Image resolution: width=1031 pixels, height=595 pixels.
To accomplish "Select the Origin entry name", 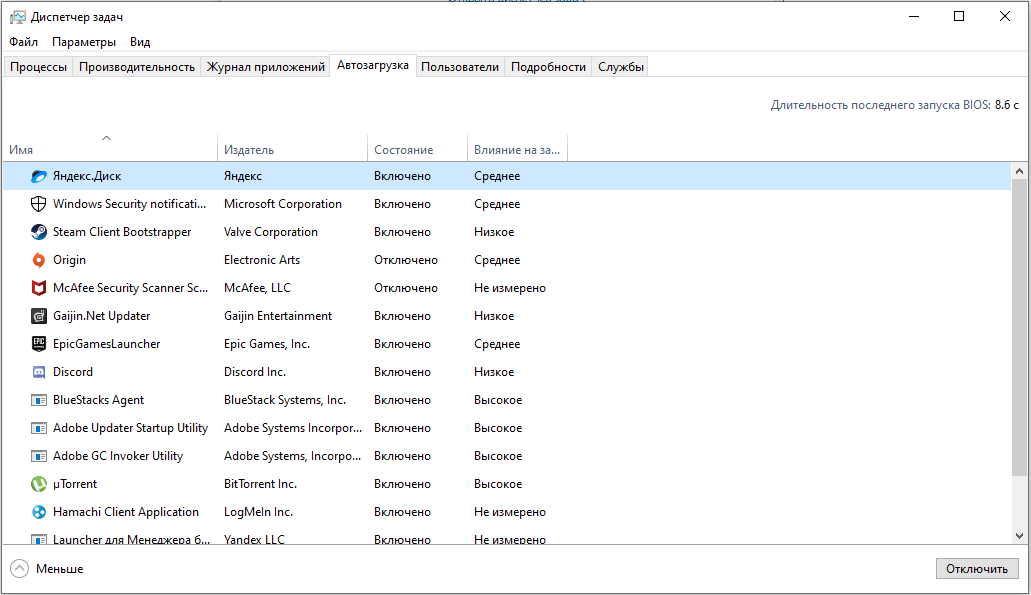I will coord(69,260).
